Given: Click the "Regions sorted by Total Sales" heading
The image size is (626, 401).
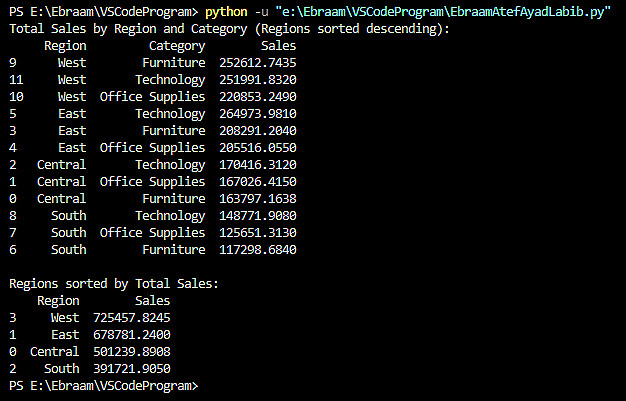Looking at the screenshot, I should (x=113, y=283).
